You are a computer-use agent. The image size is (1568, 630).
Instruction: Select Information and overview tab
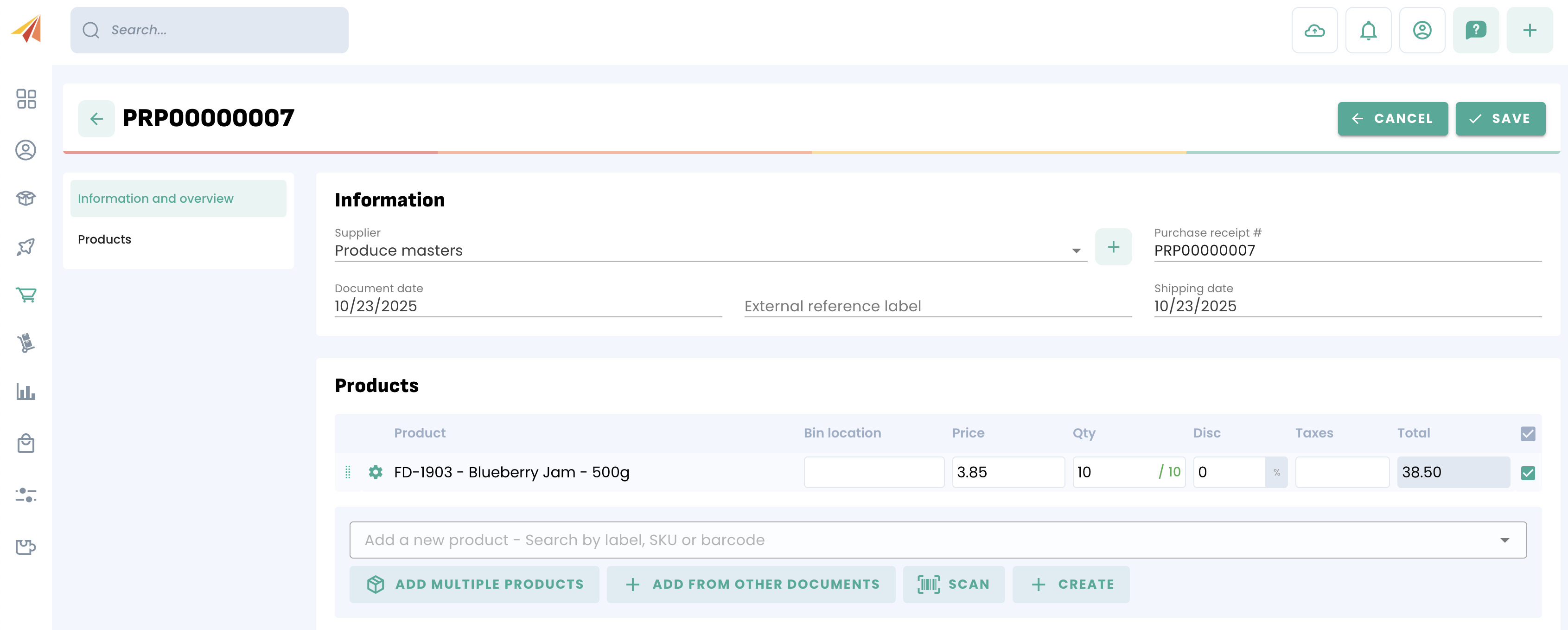(x=155, y=199)
